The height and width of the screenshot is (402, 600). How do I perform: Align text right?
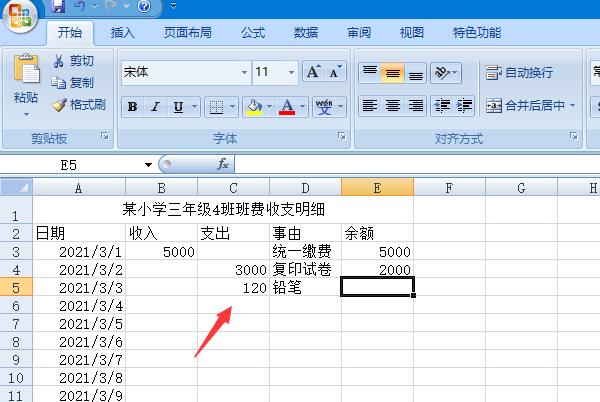(416, 105)
